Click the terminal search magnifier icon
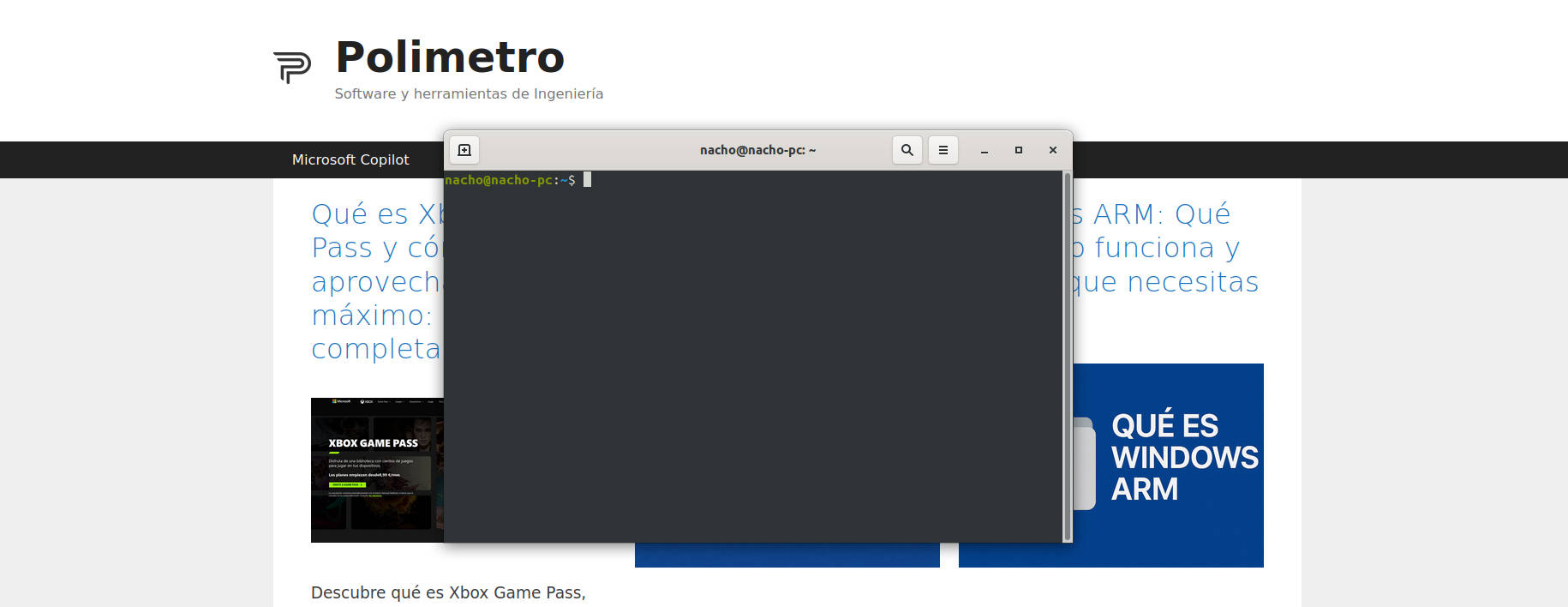1568x607 pixels. (907, 150)
